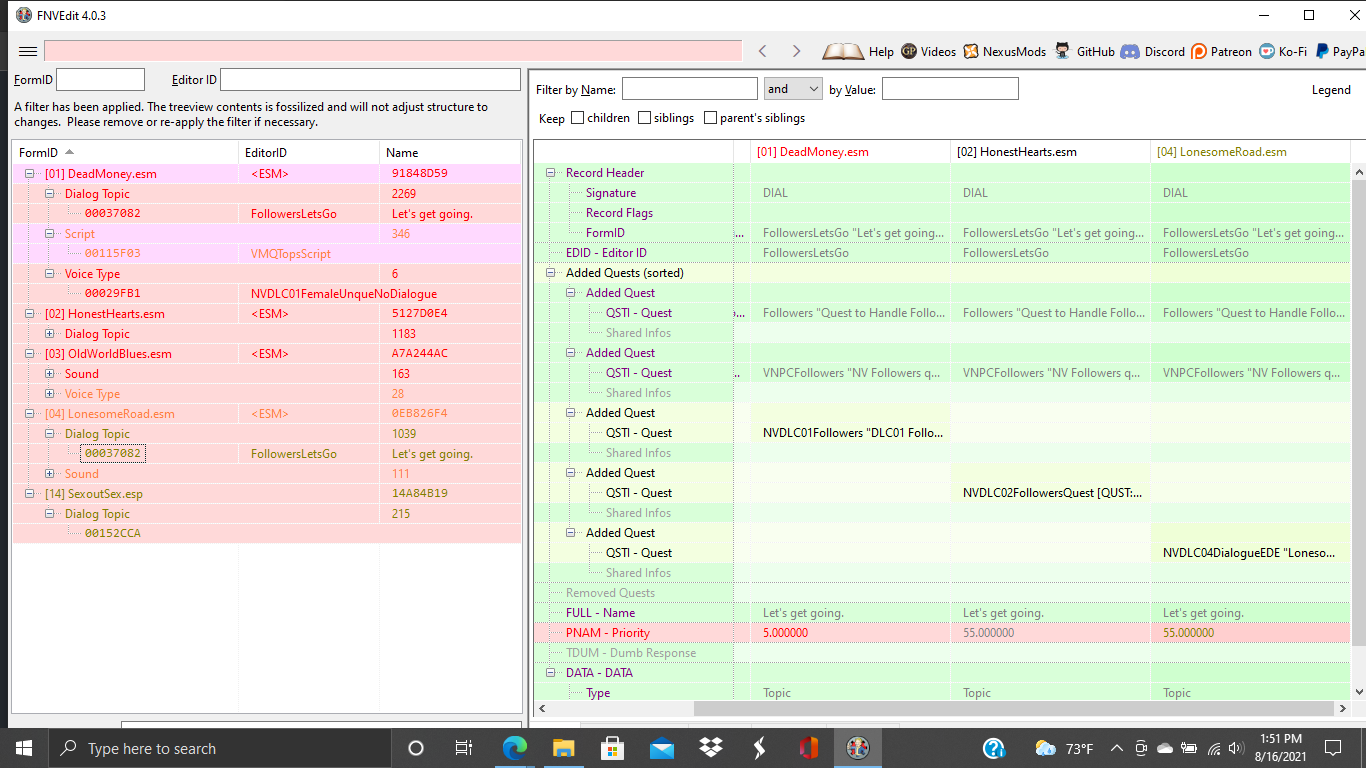1366x768 pixels.
Task: Open the GitHub page icon
Action: (1062, 51)
